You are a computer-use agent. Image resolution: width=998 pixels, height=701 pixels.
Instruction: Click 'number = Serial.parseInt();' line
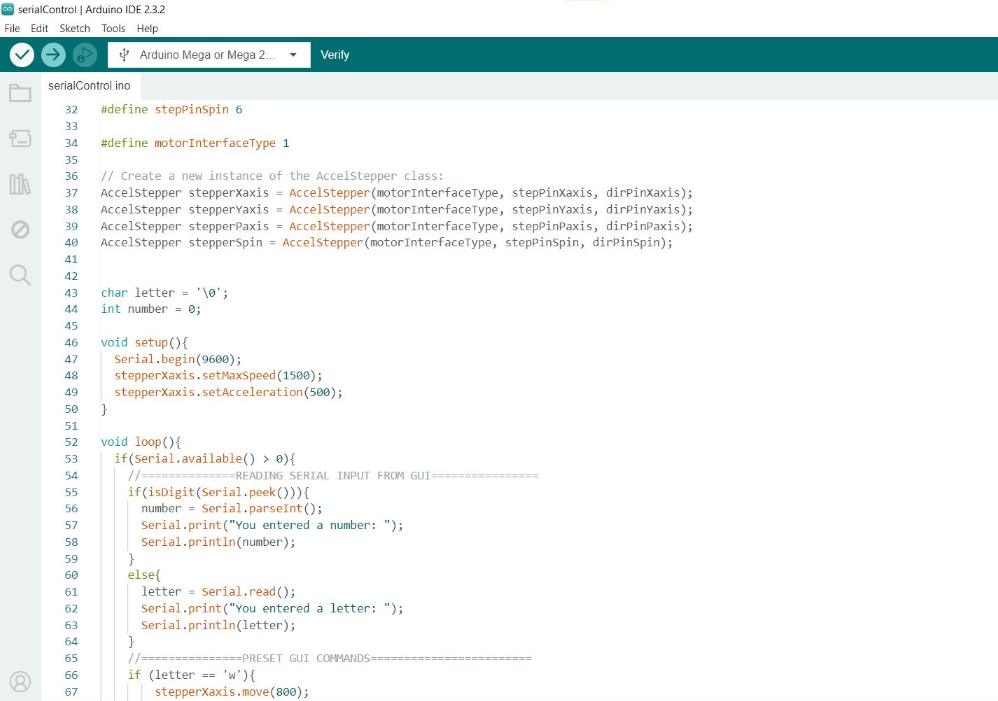coord(232,509)
